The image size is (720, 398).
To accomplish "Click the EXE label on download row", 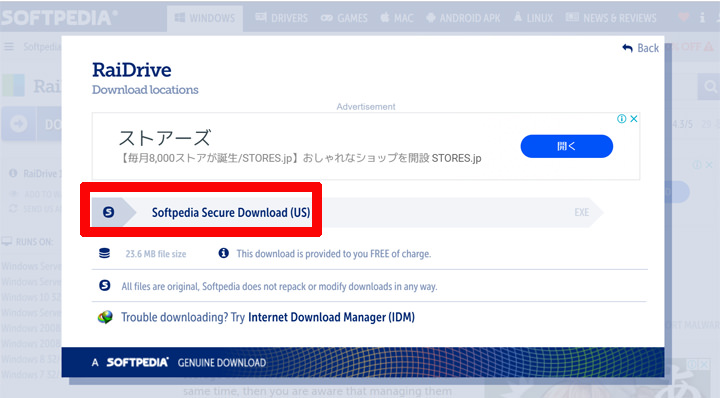I will coord(581,213).
